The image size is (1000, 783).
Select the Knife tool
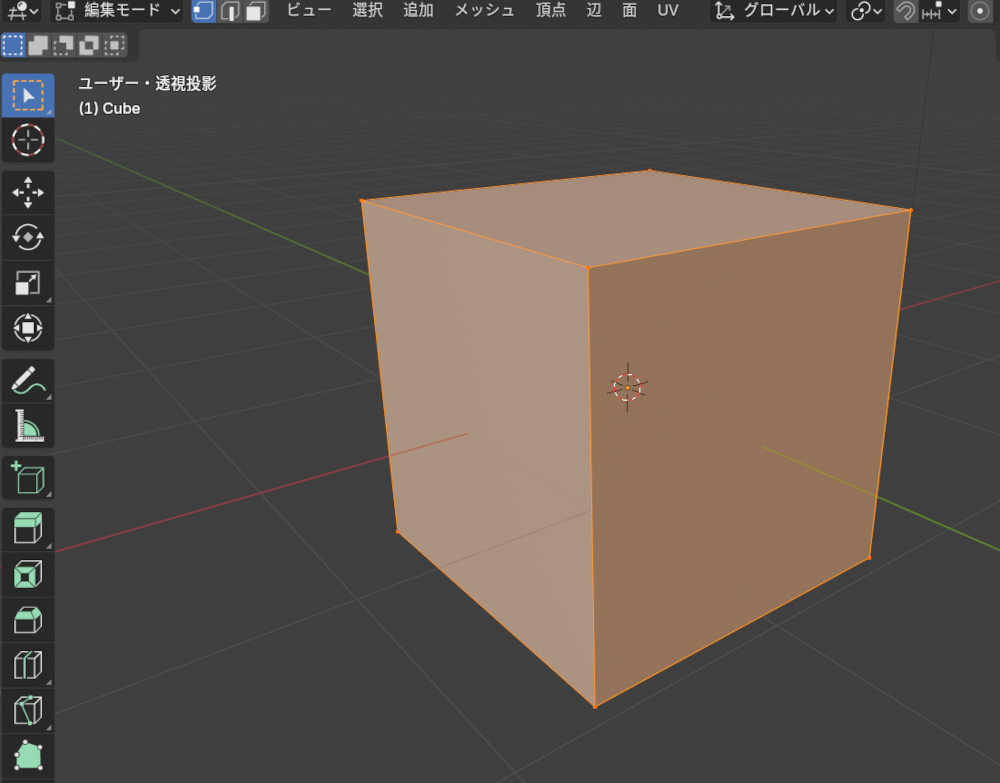(27, 710)
